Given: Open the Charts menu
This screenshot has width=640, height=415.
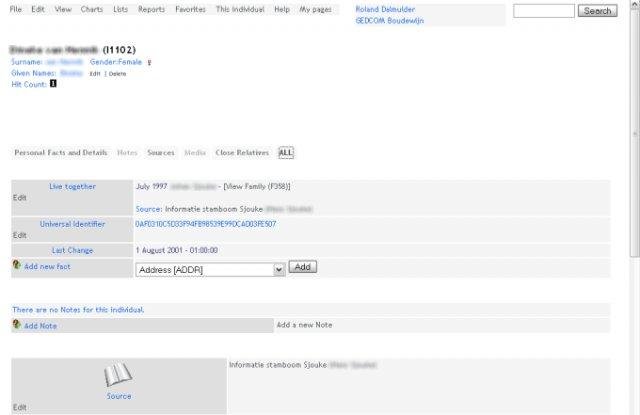Looking at the screenshot, I should pyautogui.click(x=91, y=9).
